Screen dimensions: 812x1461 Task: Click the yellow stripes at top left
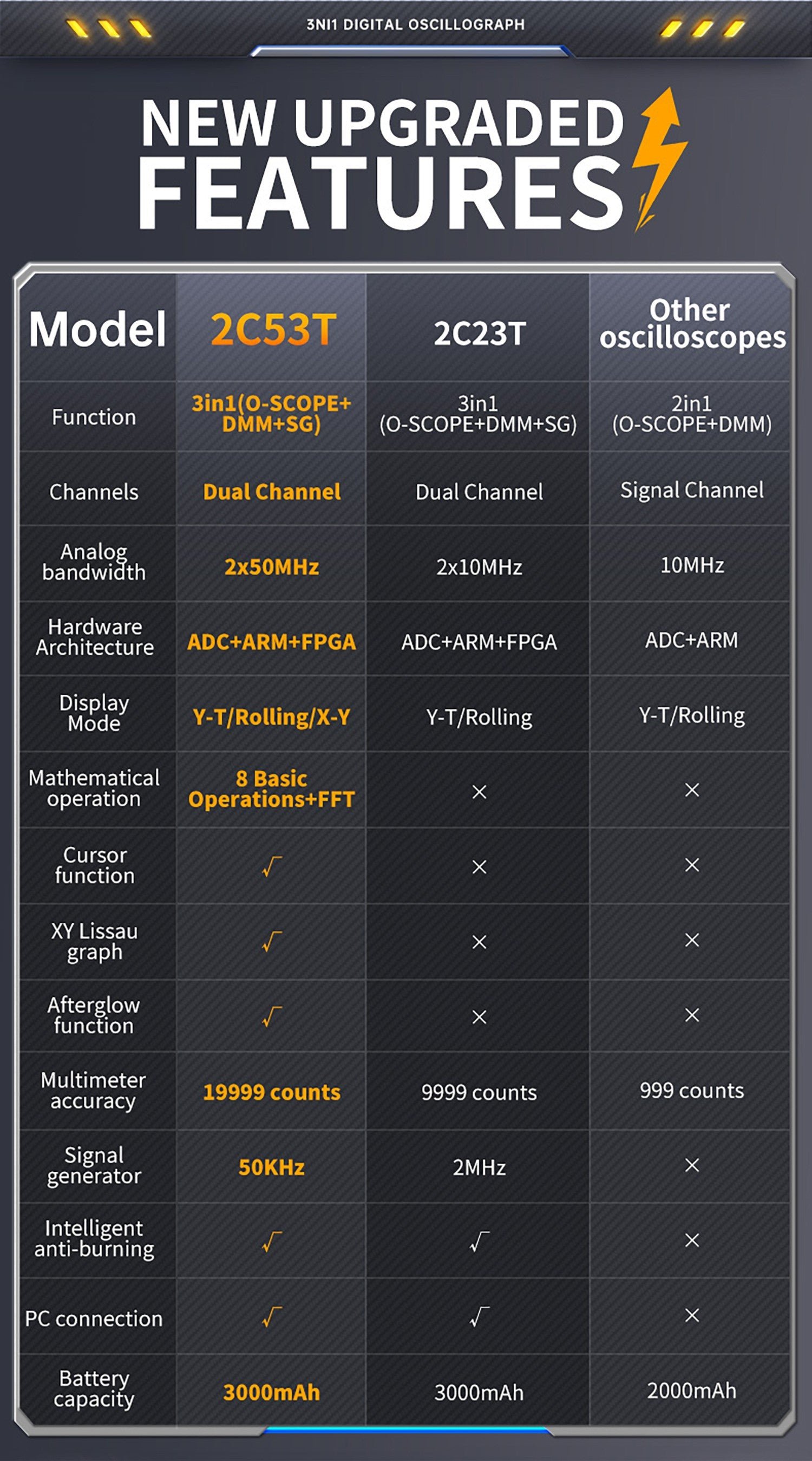[x=108, y=28]
